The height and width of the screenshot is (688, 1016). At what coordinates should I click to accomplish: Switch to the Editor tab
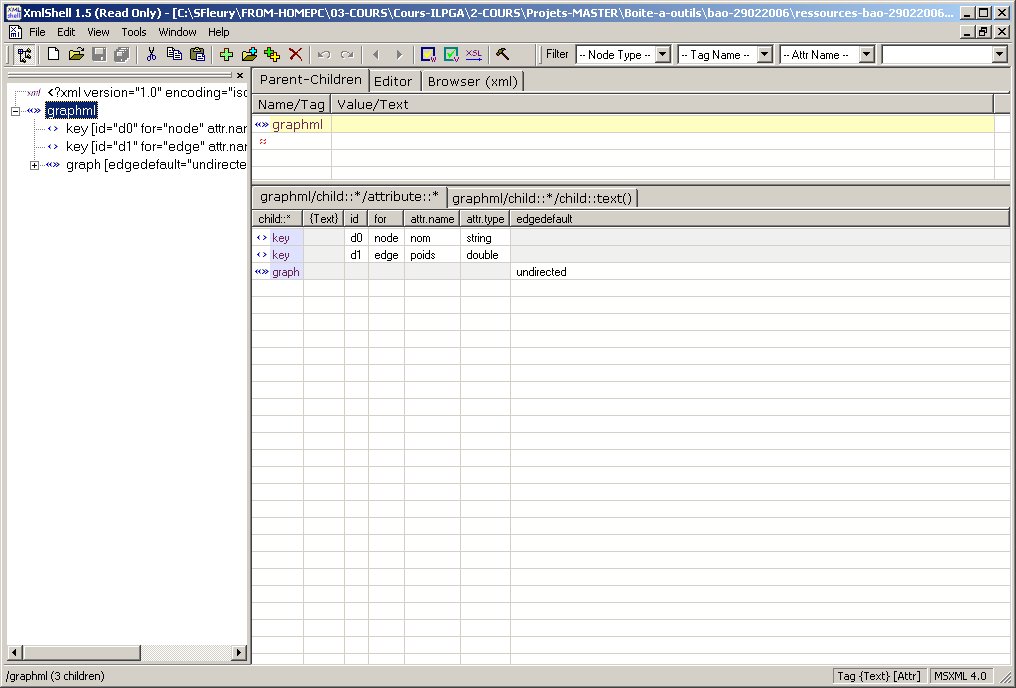point(393,81)
